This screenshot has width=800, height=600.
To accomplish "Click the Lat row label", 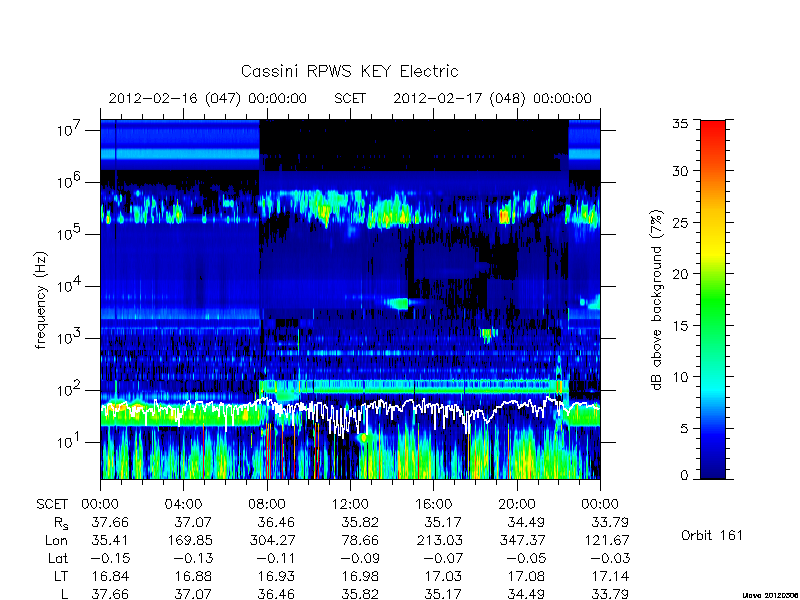I will (x=58, y=559).
